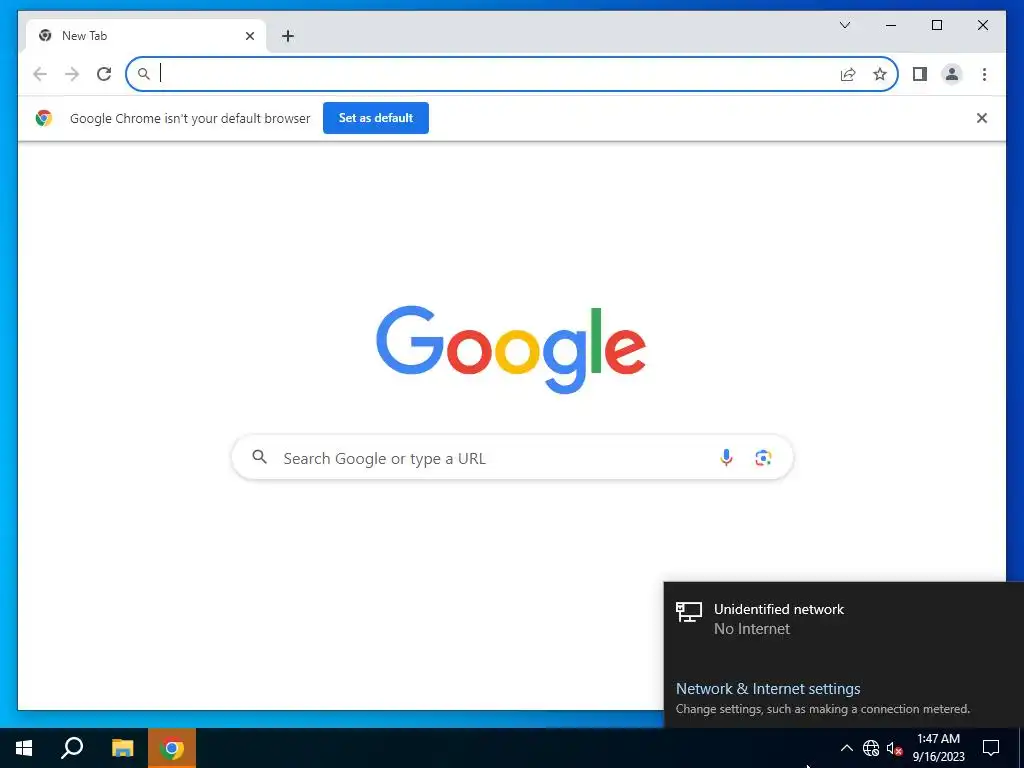The width and height of the screenshot is (1024, 768).
Task: Click the Google logo
Action: pyautogui.click(x=511, y=349)
